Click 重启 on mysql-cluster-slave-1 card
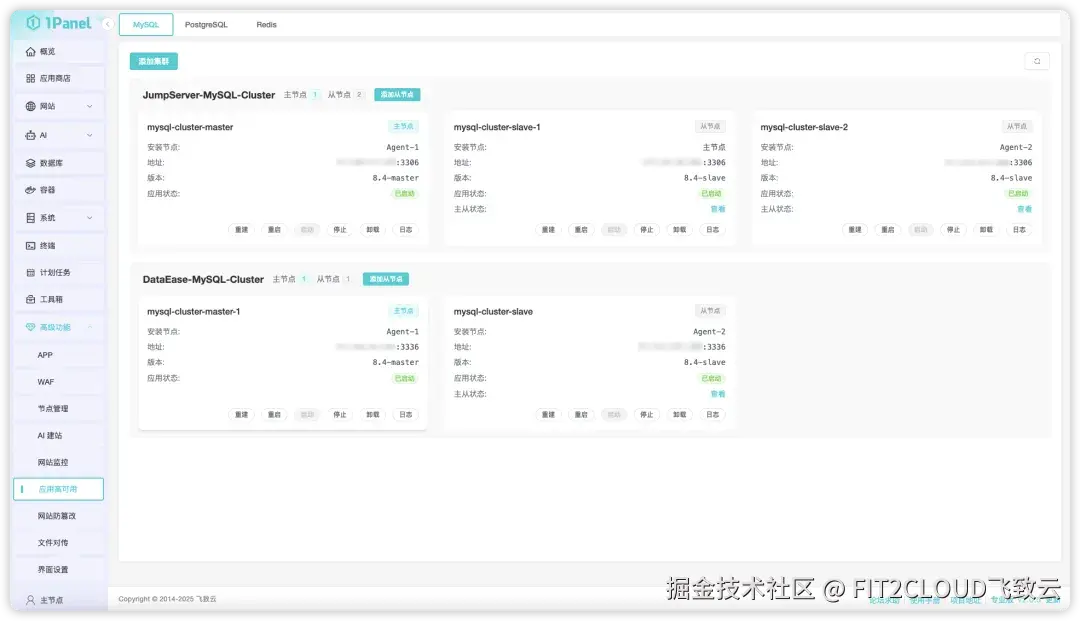This screenshot has width=1080, height=621. 581,230
